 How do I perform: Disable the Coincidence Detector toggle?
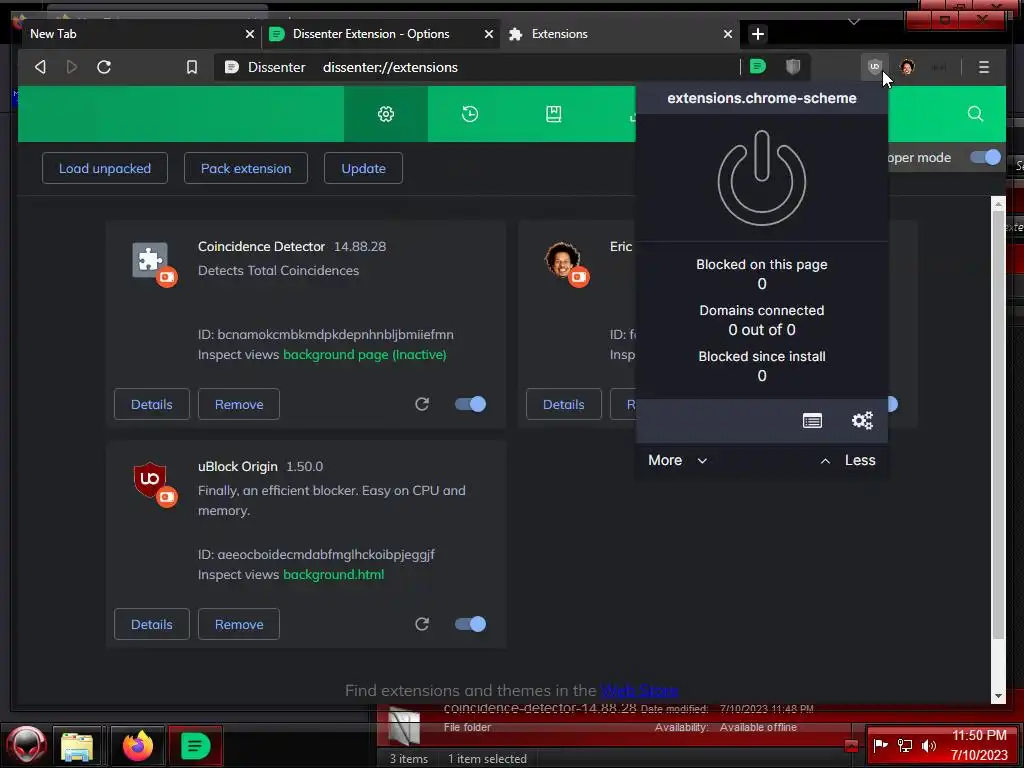pos(470,404)
